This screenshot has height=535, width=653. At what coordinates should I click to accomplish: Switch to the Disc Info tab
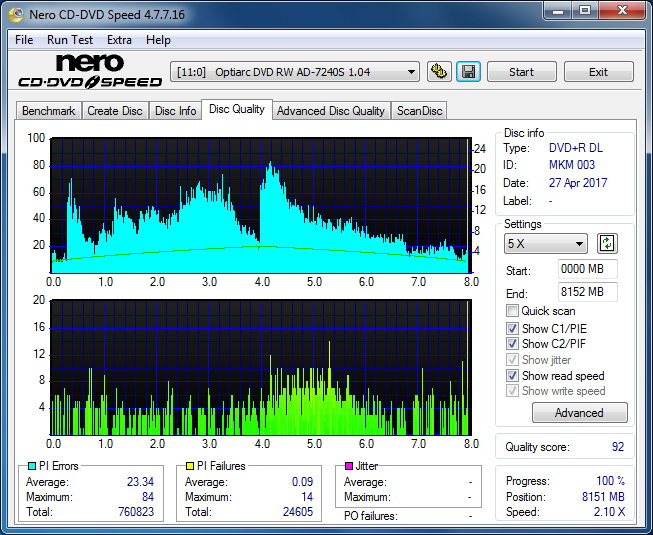tap(175, 111)
